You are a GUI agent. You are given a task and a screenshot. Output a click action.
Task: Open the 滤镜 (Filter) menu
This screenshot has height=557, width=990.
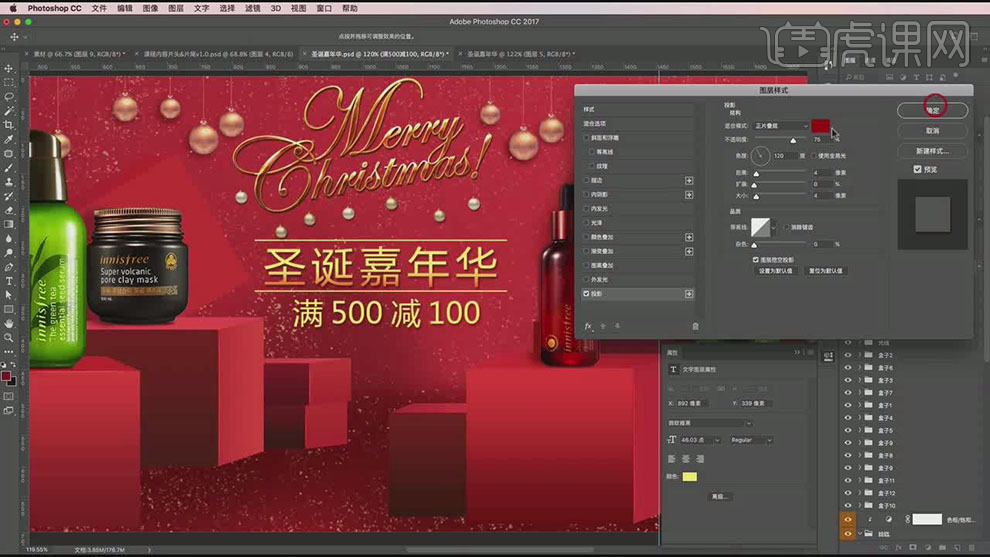(253, 8)
